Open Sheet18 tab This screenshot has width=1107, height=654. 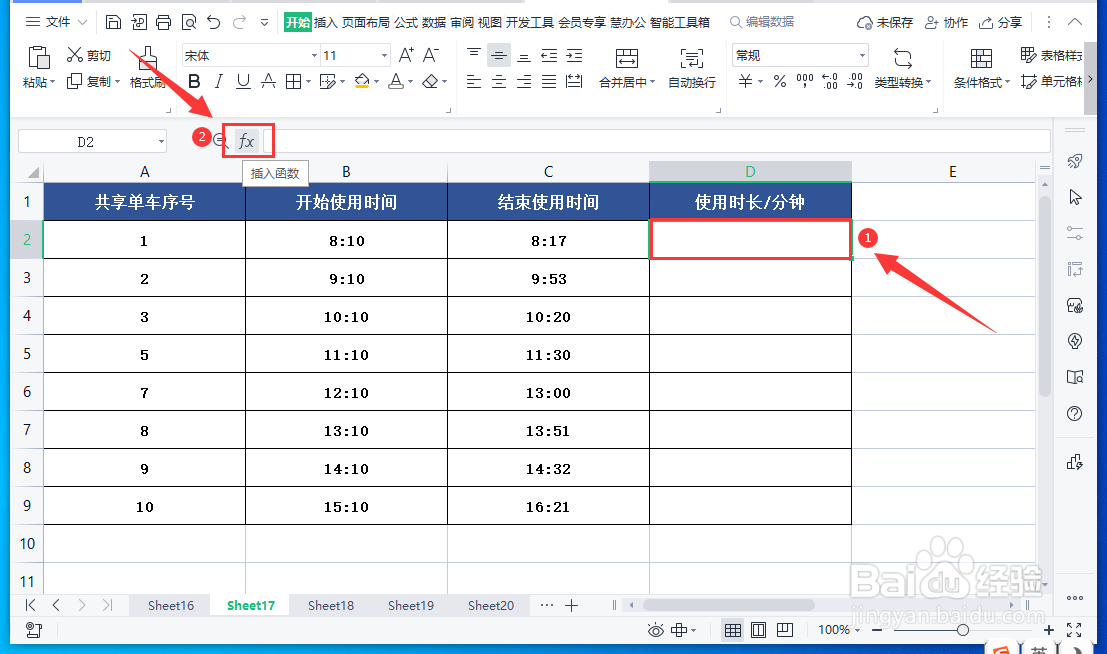(x=330, y=605)
